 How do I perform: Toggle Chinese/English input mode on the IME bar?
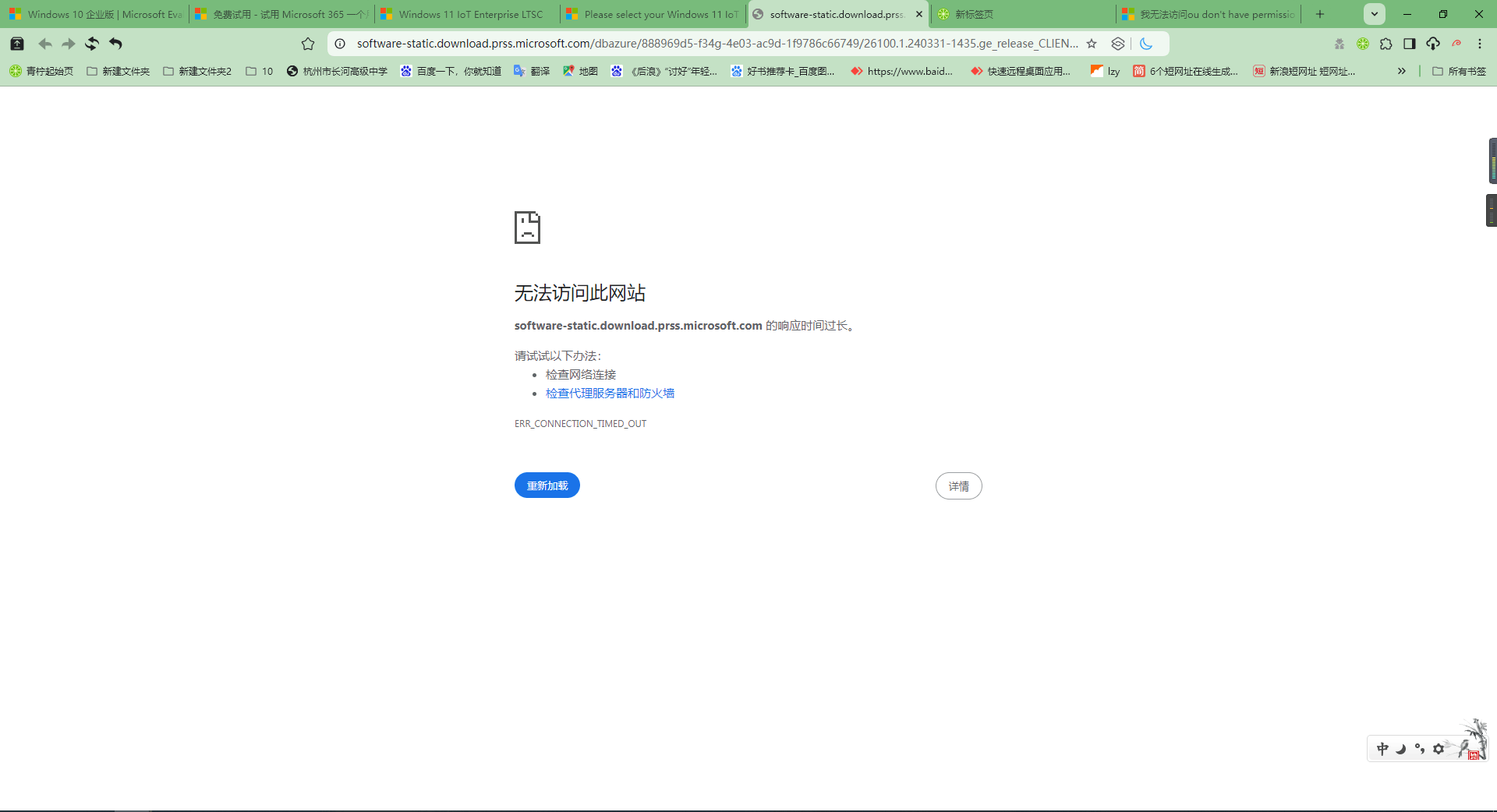(x=1382, y=748)
